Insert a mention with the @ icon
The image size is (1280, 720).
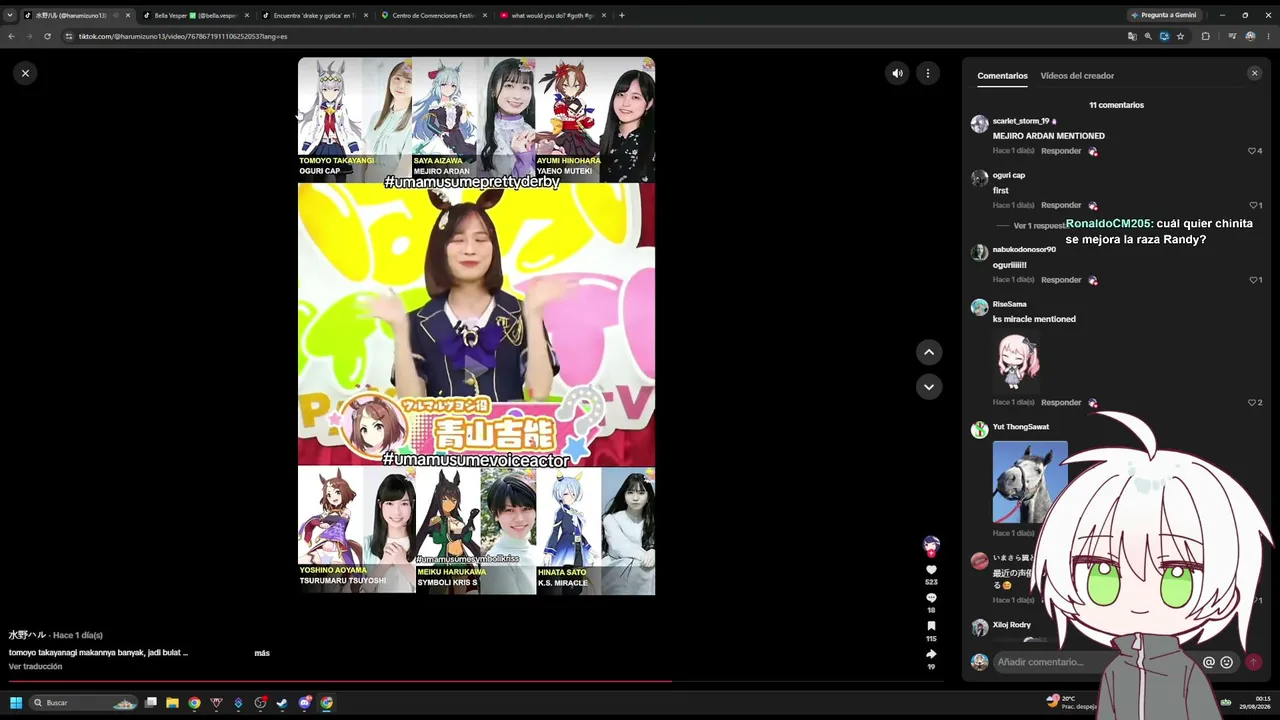(x=1208, y=662)
